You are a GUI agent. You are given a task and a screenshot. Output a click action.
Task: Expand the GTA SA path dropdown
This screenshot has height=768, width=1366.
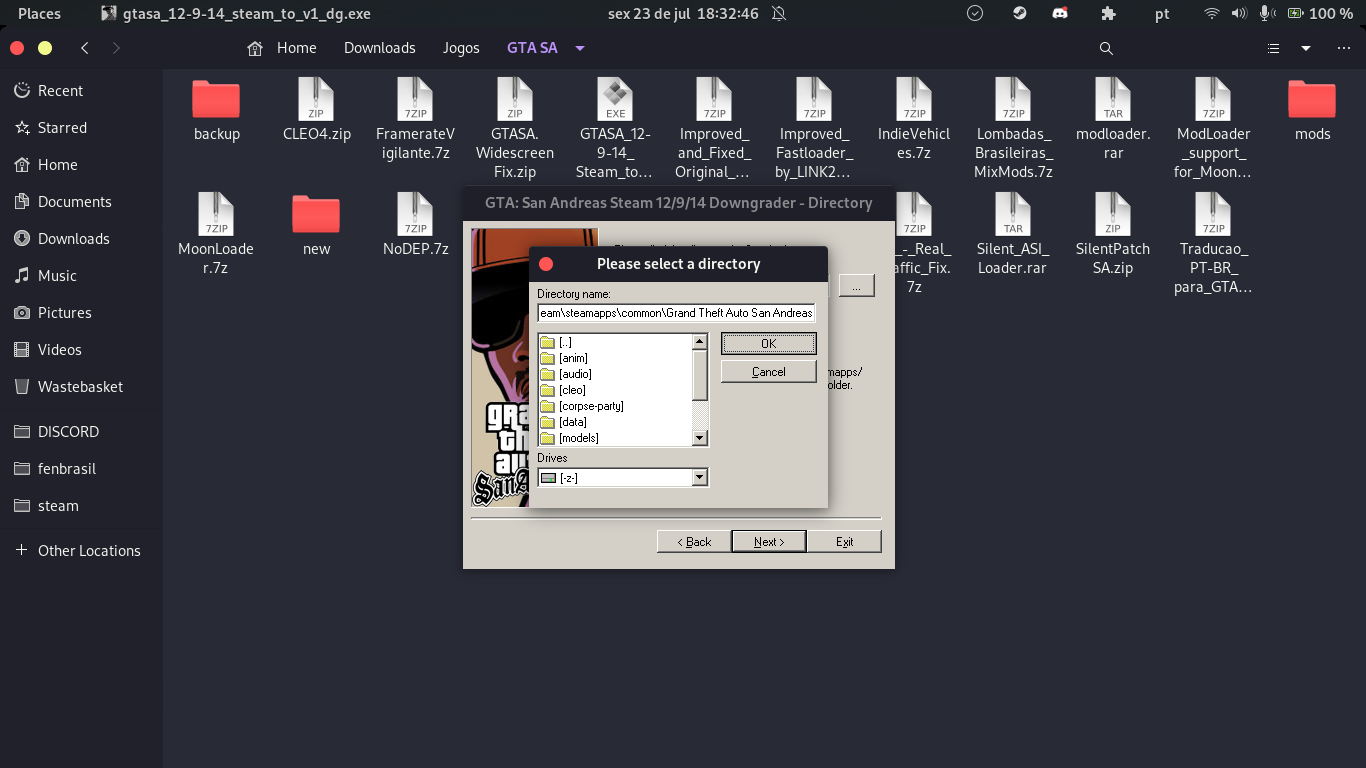point(580,48)
